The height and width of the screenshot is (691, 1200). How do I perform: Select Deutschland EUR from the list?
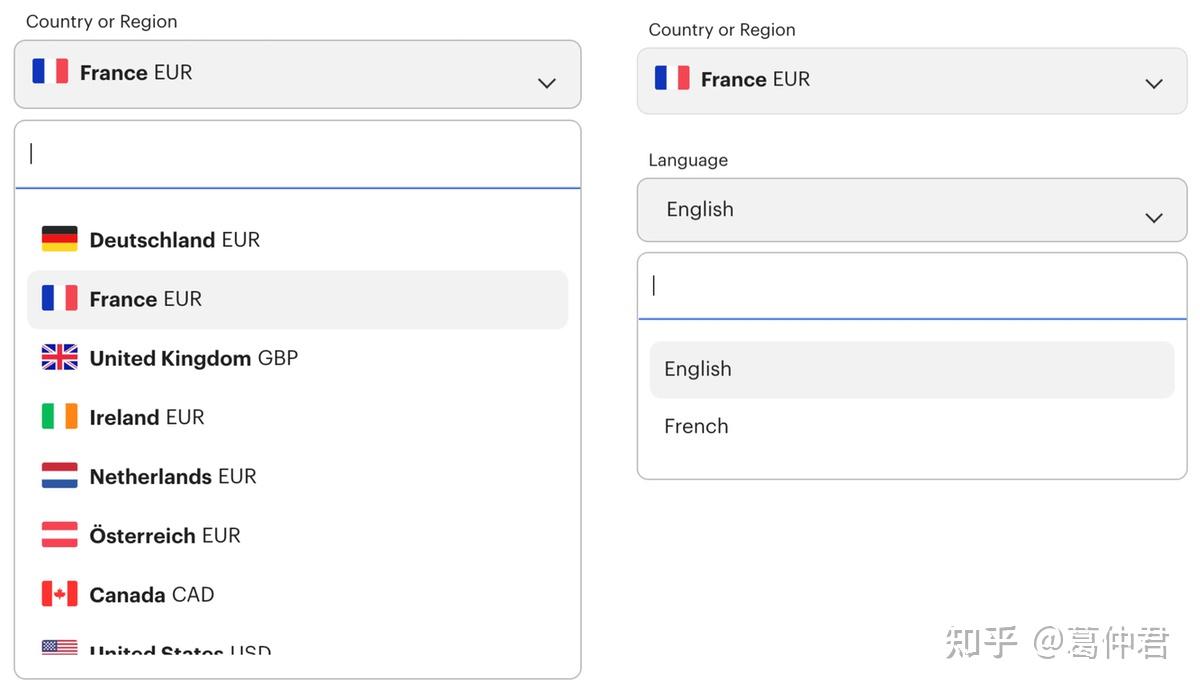click(175, 240)
